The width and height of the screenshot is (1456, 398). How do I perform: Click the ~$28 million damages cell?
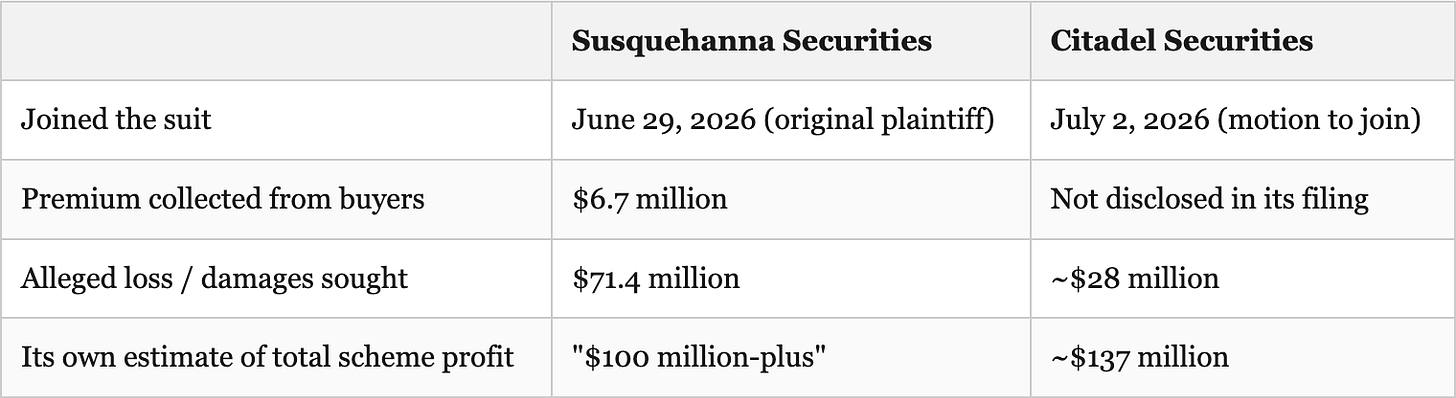tap(1242, 278)
